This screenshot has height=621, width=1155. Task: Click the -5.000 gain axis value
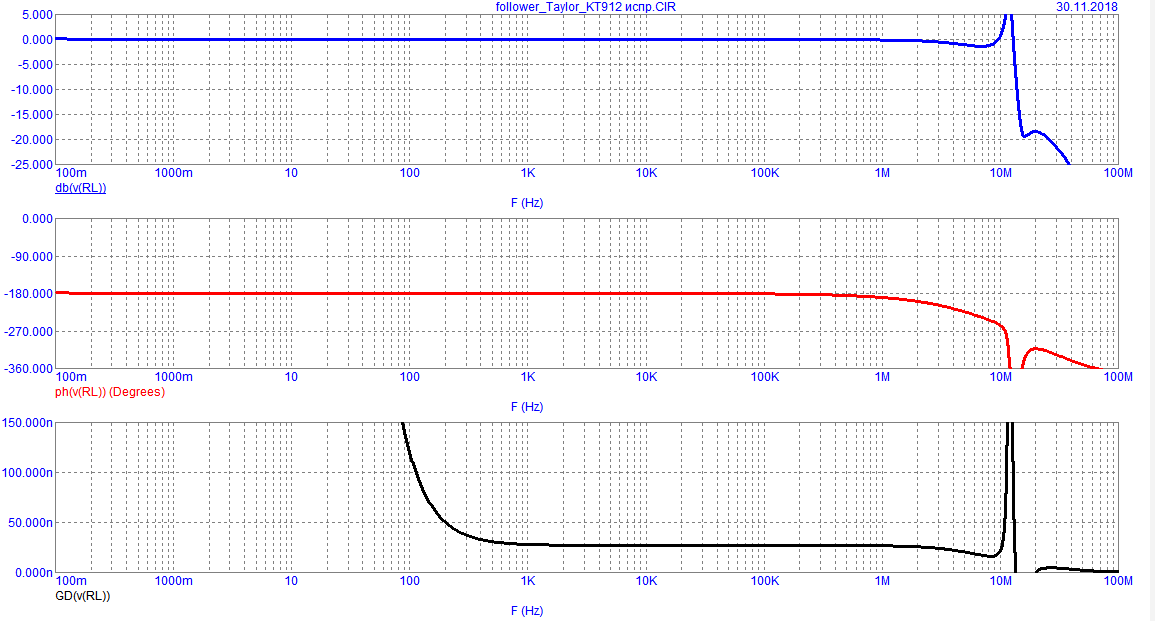pos(35,65)
